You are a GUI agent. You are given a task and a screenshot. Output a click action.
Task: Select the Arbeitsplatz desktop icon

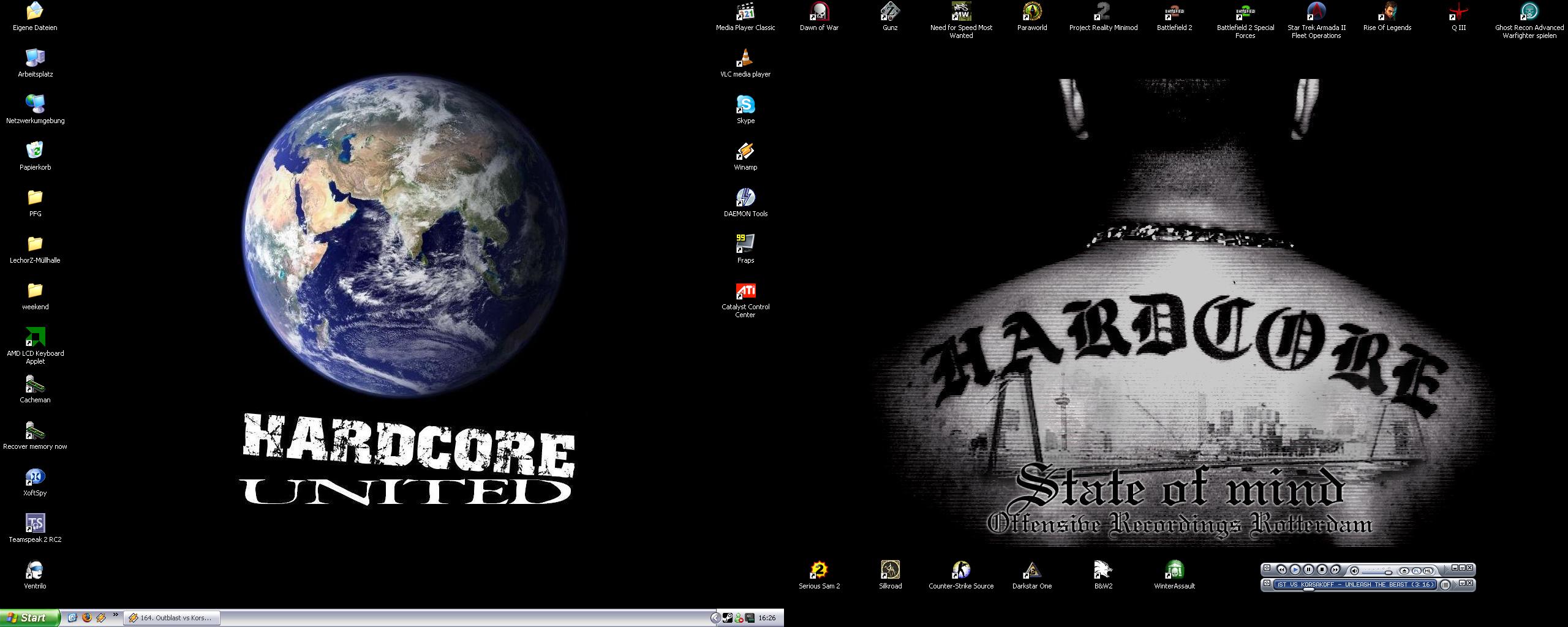(x=35, y=63)
